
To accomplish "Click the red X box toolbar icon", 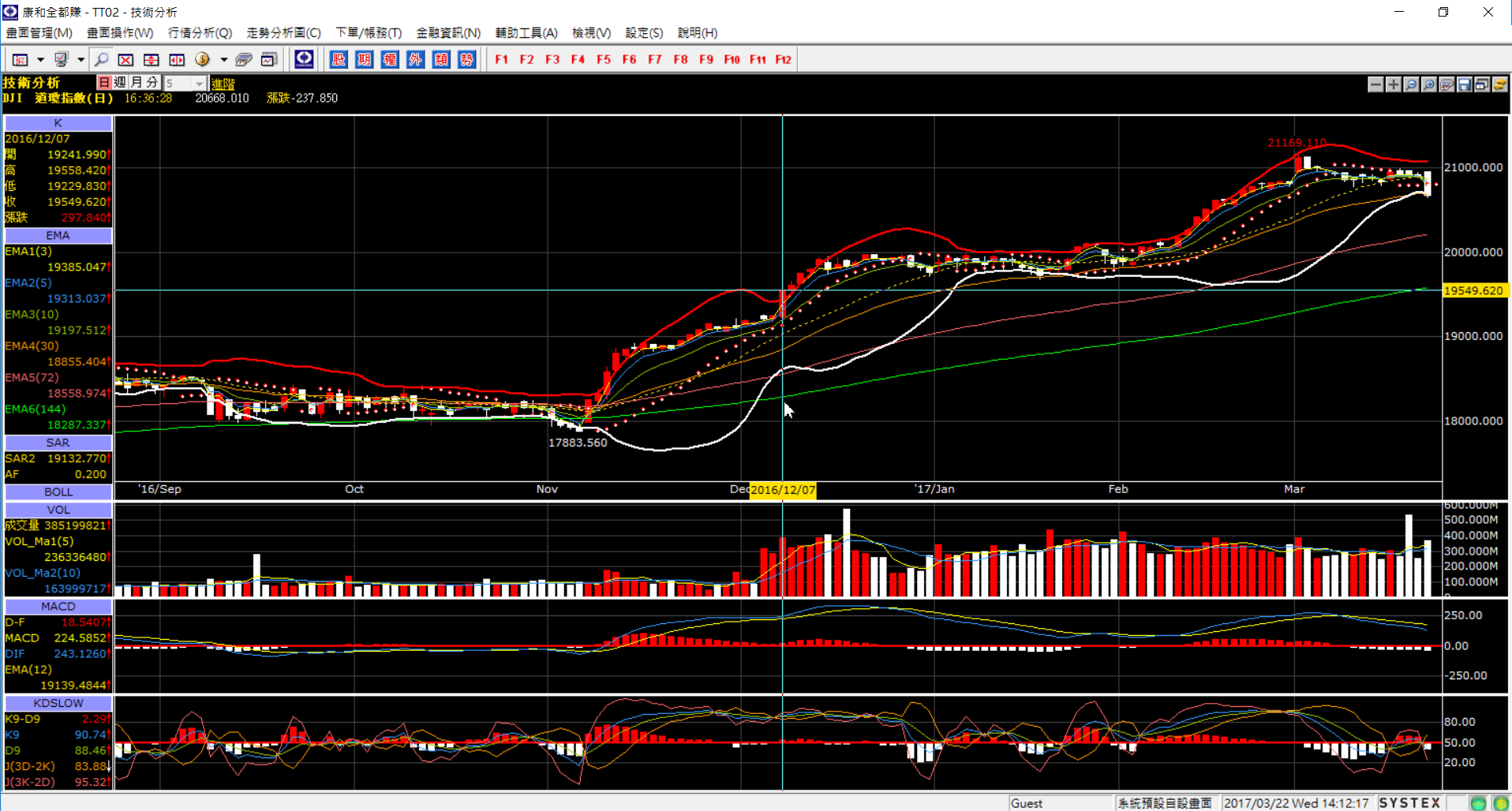I will [x=125, y=59].
